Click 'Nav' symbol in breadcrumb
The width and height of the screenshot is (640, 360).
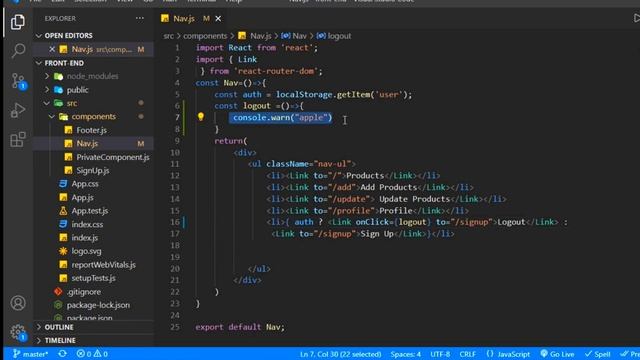pyautogui.click(x=299, y=36)
